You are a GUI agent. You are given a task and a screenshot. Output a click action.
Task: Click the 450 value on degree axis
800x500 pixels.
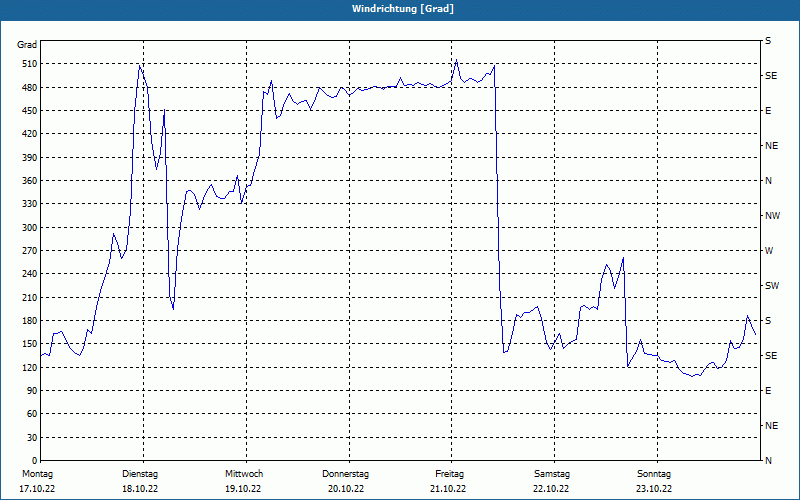coord(29,111)
